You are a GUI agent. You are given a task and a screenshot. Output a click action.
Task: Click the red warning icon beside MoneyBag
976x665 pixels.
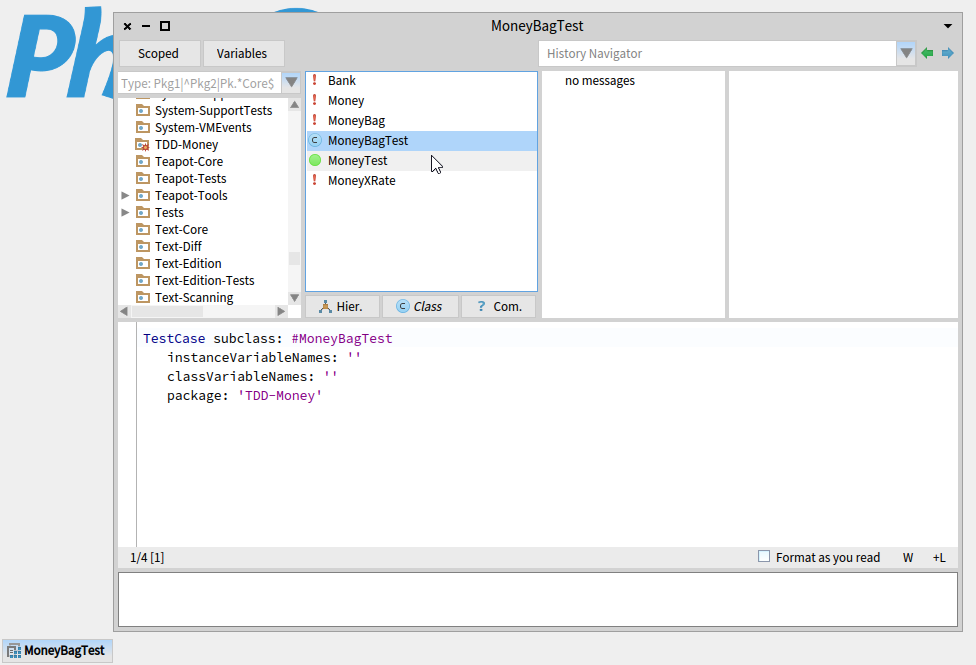point(315,120)
